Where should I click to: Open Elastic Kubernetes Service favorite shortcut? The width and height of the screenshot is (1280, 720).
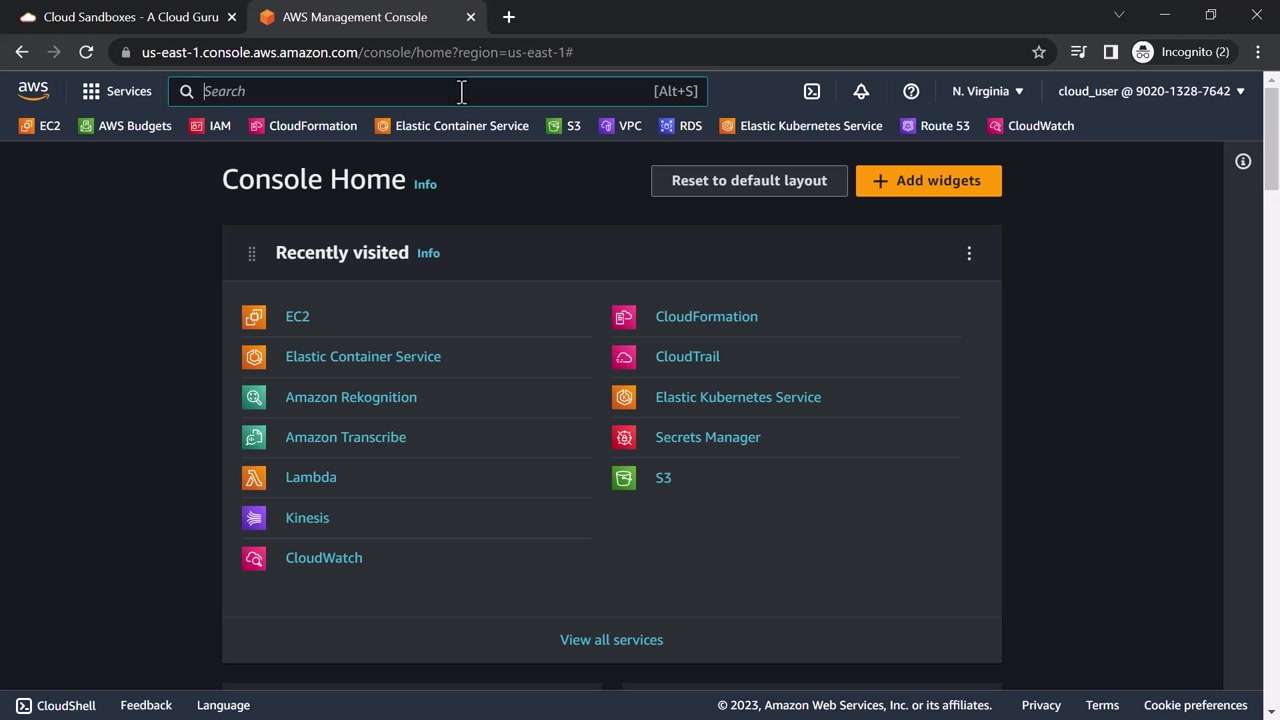(801, 126)
